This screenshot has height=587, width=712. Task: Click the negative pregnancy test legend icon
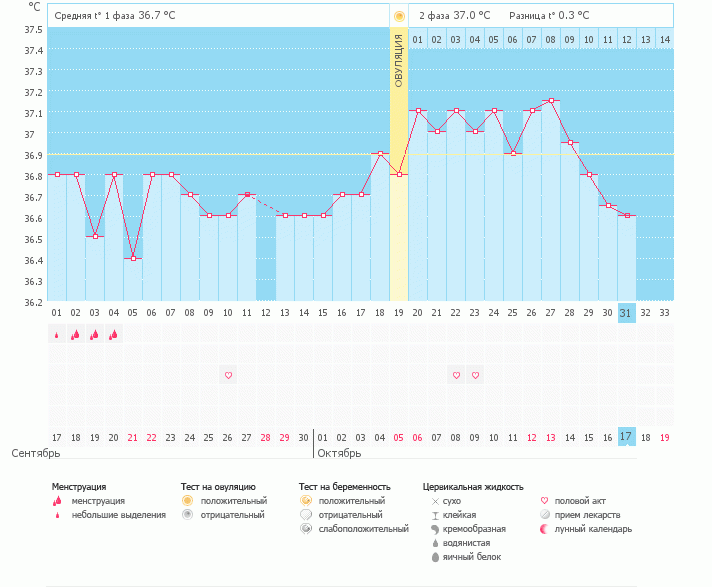pos(306,515)
